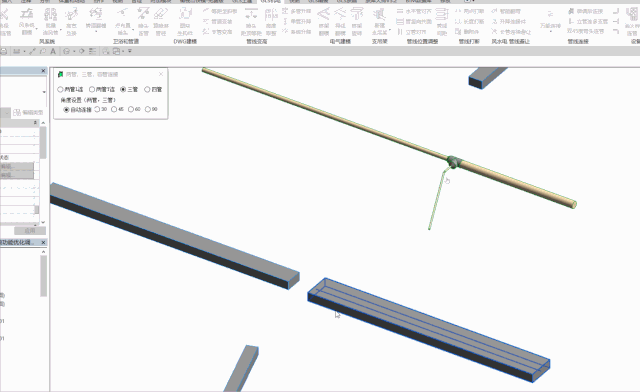Image resolution: width=640 pixels, height=392 pixels.
Task: Select the highlighted blue-outlined duct segment
Action: [x=428, y=330]
